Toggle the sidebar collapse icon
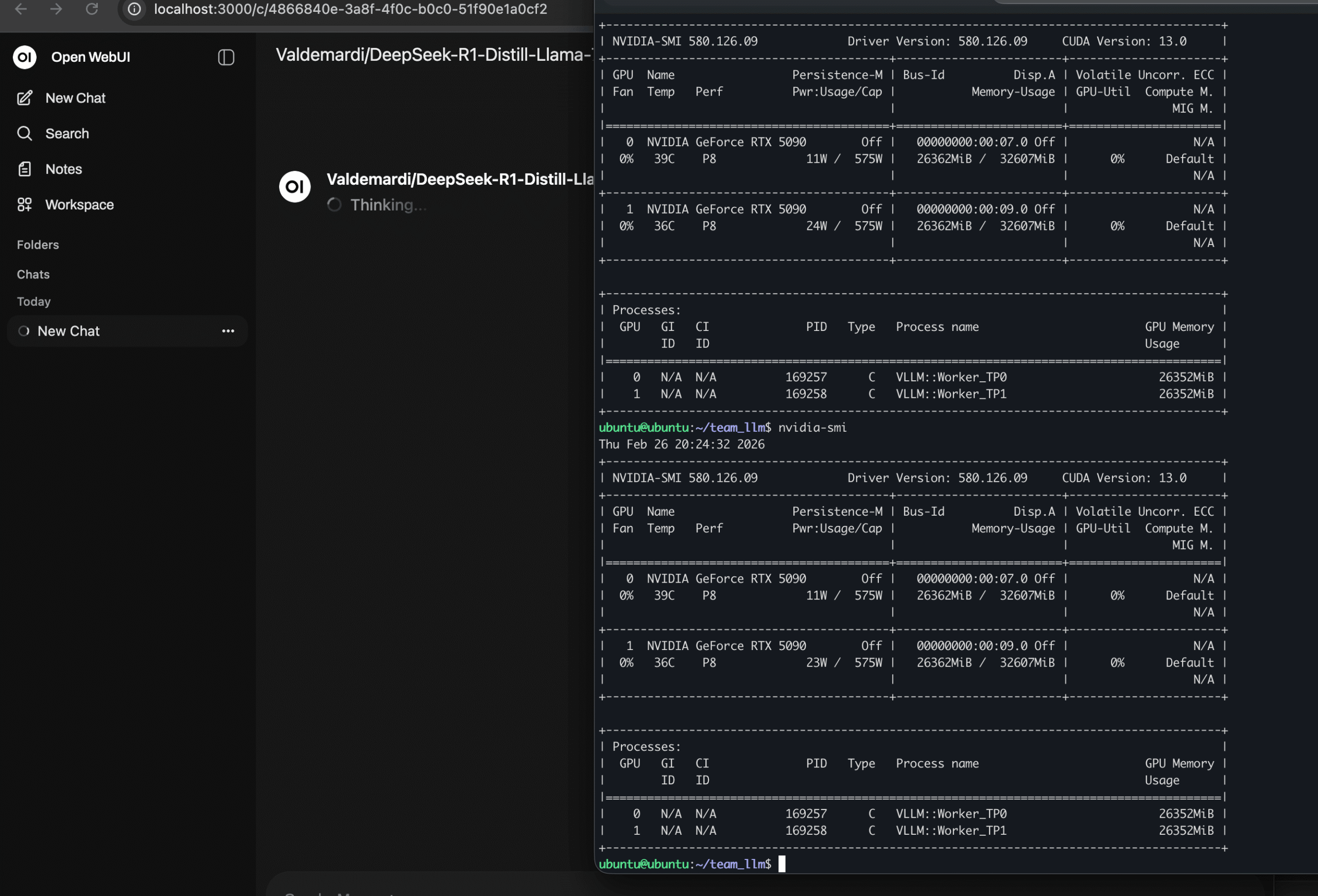The height and width of the screenshot is (896, 1318). (226, 57)
